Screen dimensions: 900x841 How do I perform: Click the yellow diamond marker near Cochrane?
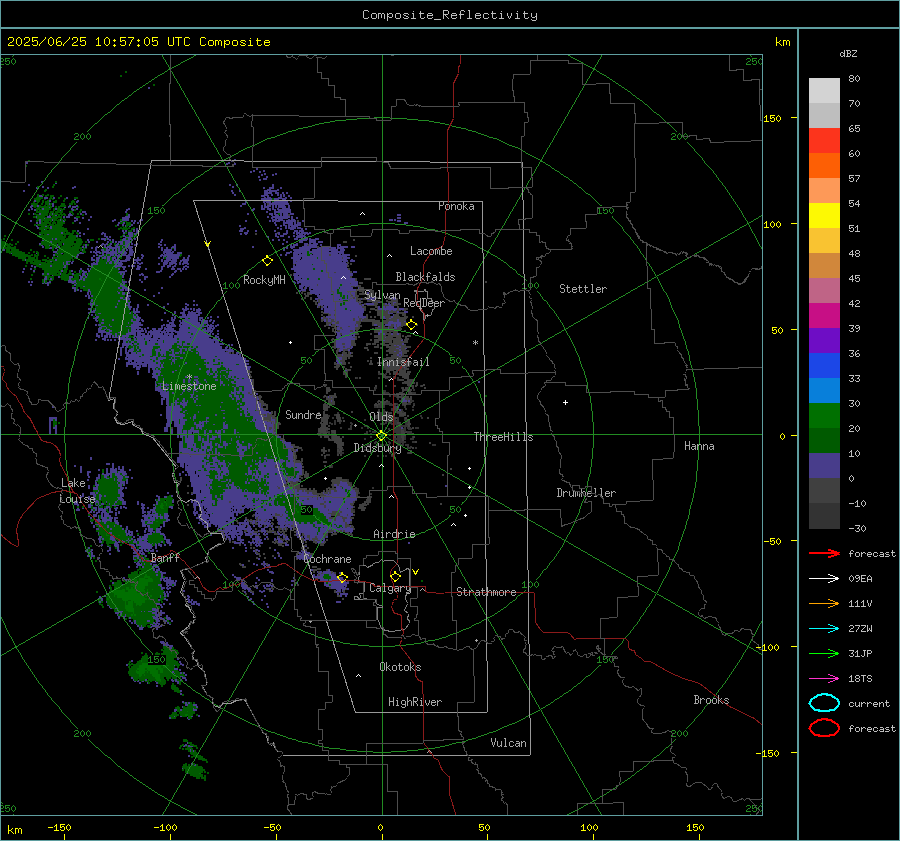point(343,577)
